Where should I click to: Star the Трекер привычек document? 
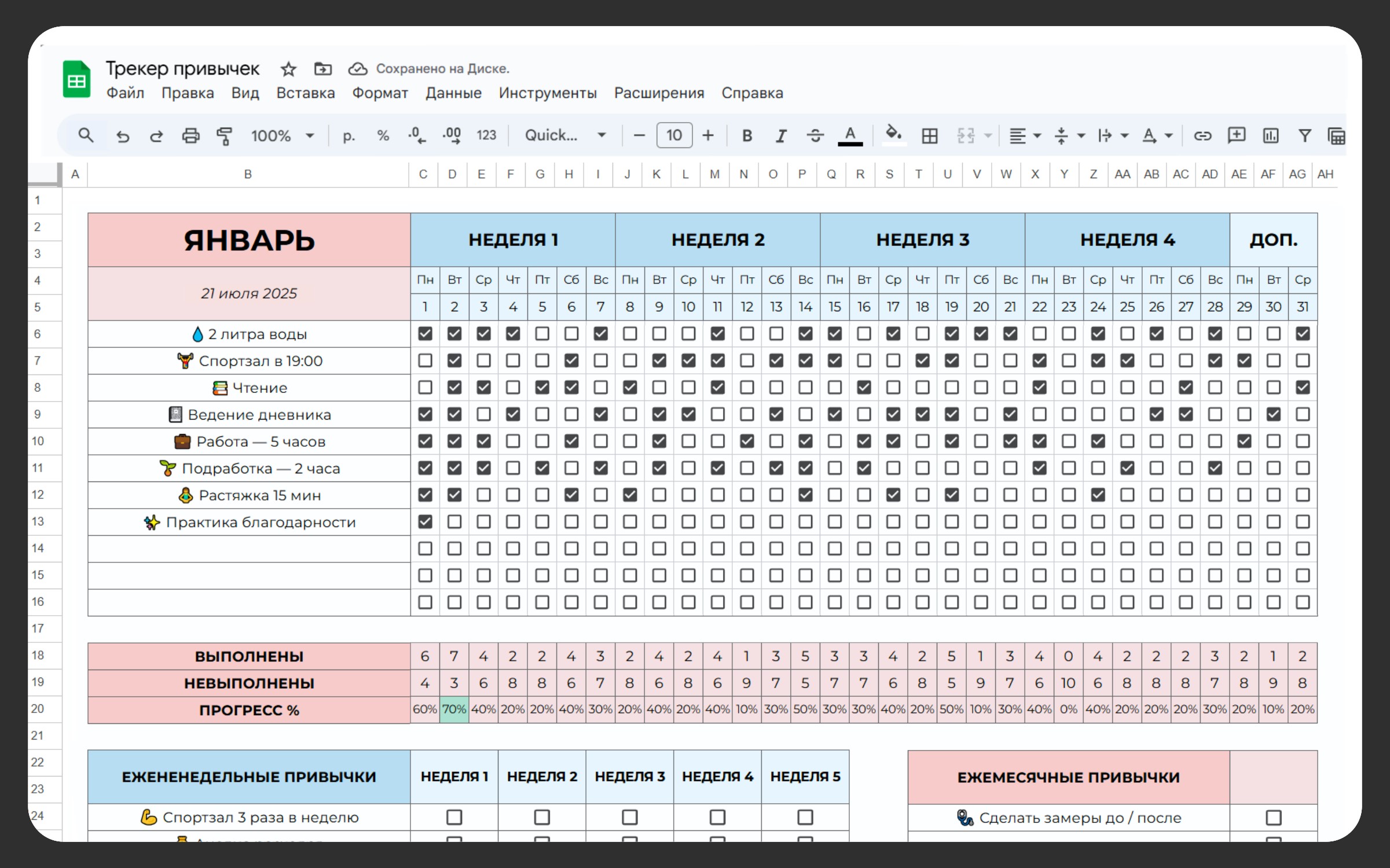click(288, 69)
